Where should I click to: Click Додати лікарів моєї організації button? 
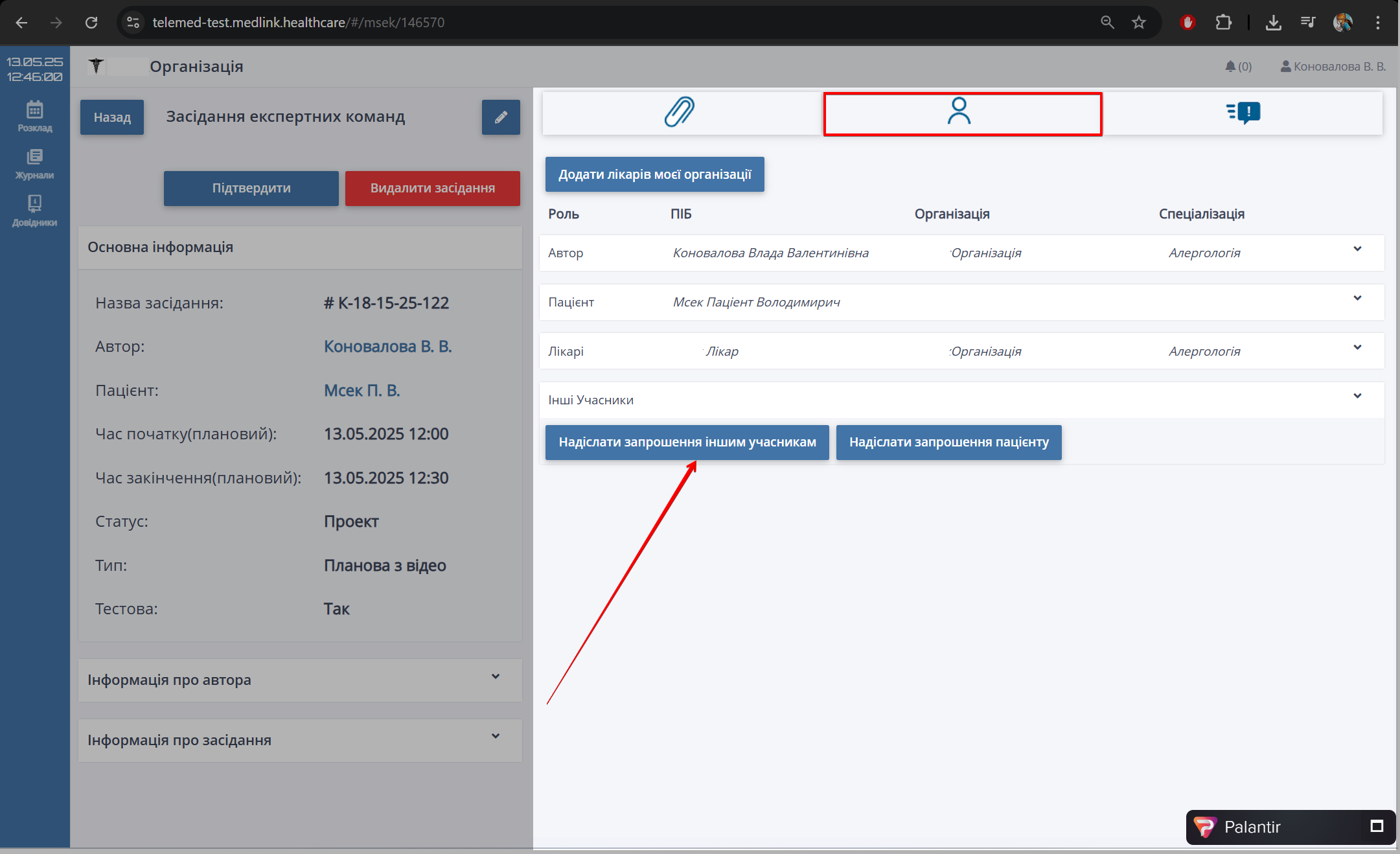pos(654,174)
